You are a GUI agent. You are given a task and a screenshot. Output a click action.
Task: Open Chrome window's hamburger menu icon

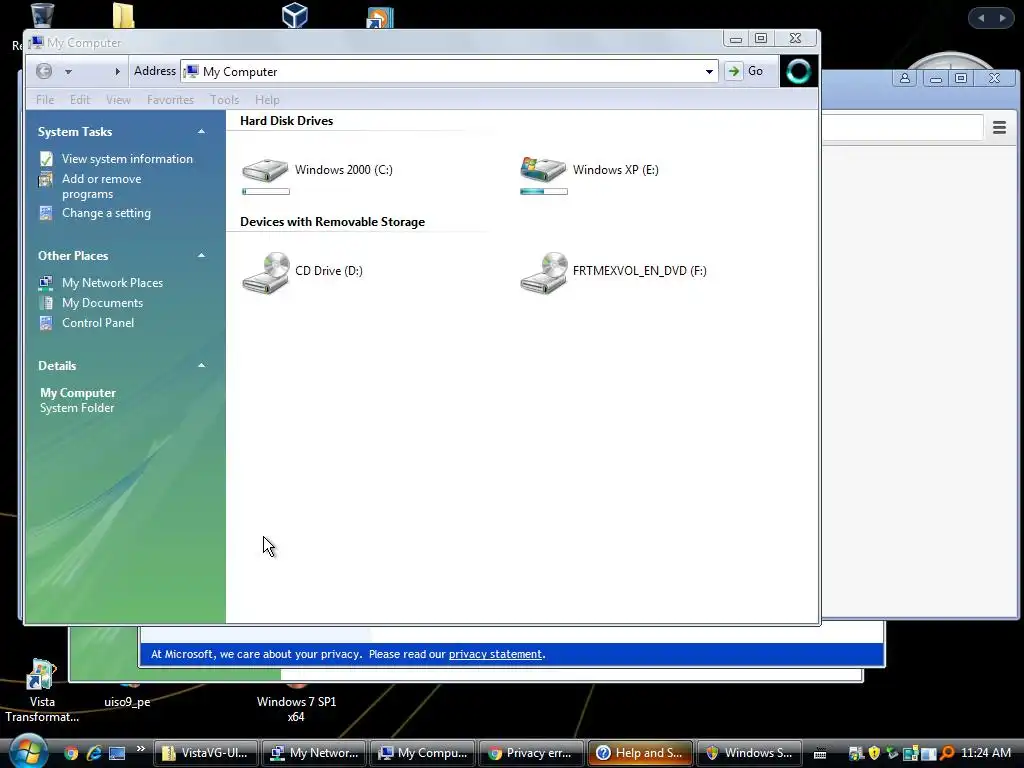coord(999,127)
